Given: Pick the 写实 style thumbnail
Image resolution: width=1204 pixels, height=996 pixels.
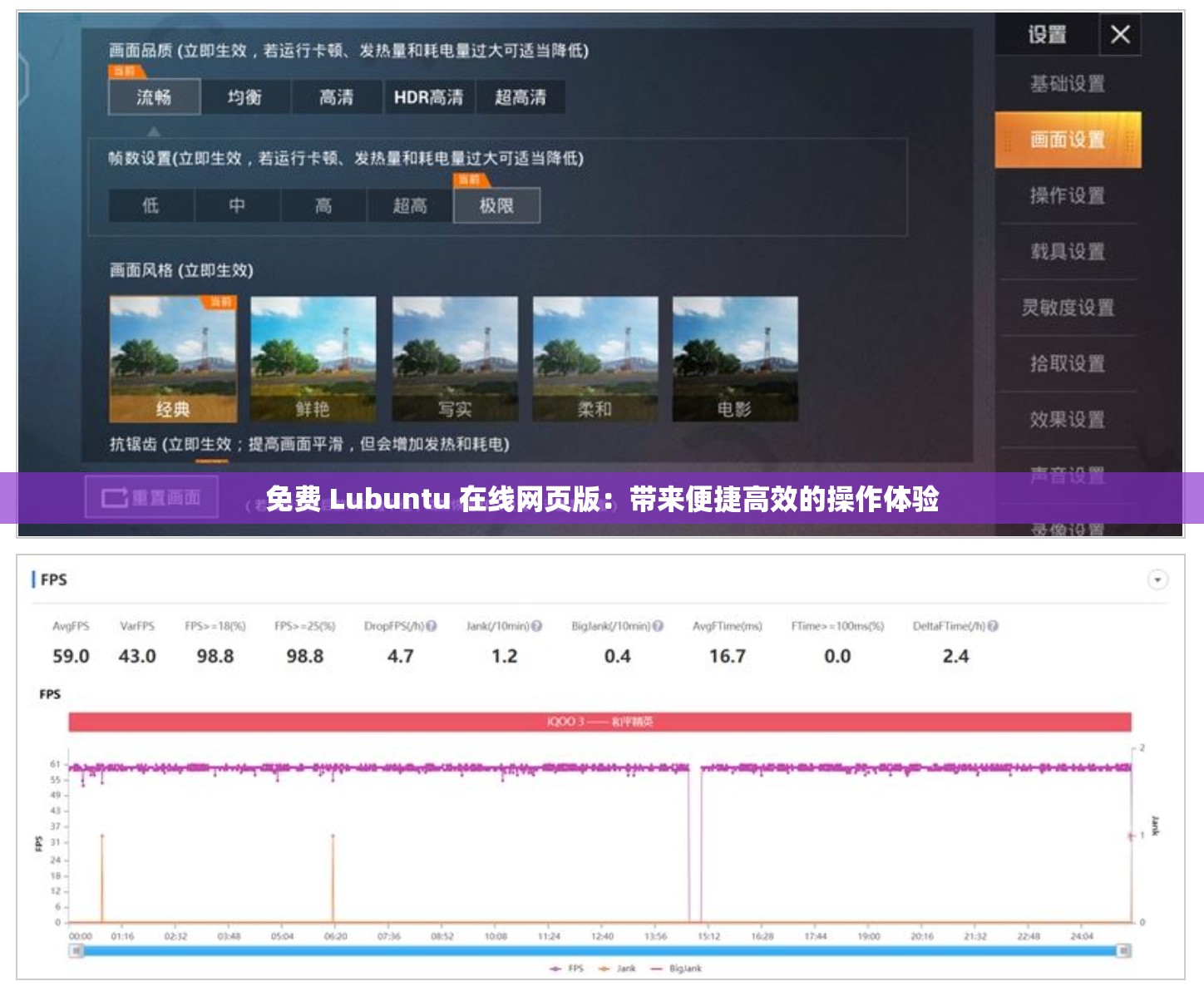Looking at the screenshot, I should tap(455, 359).
